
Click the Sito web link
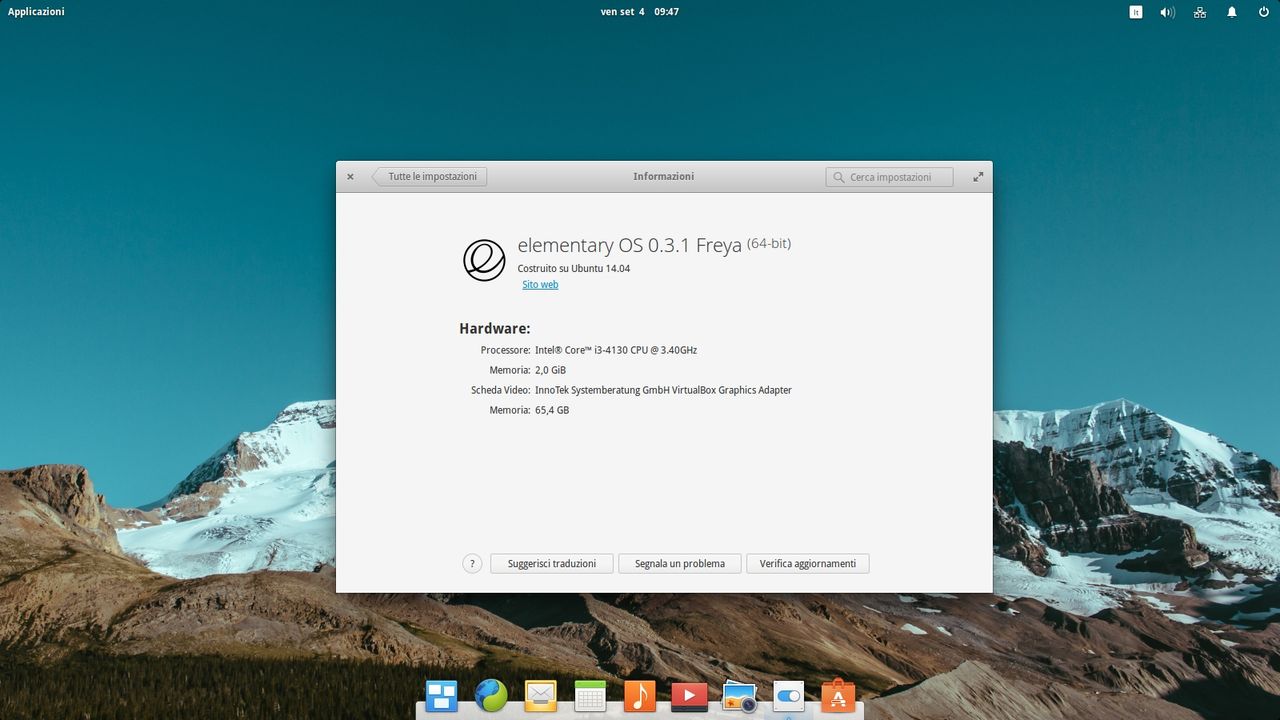540,285
